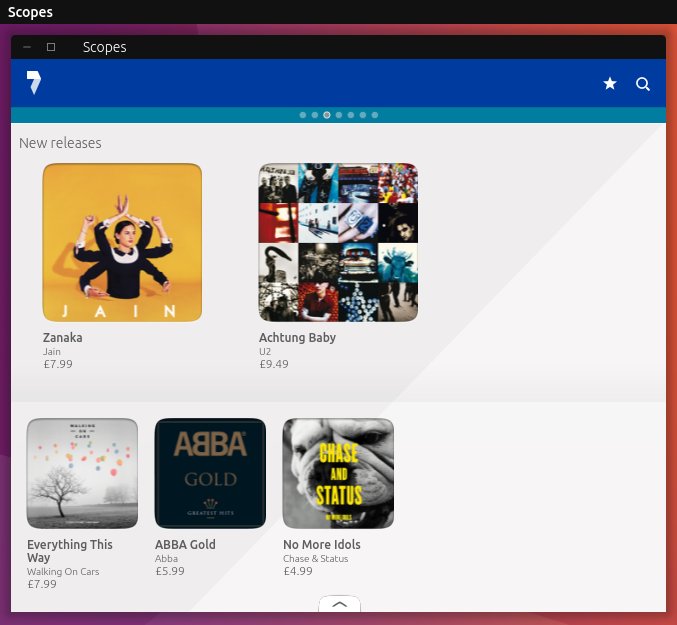Click the £4.99 price under No More Idols
Screen dimensions: 677x625
[298, 571]
